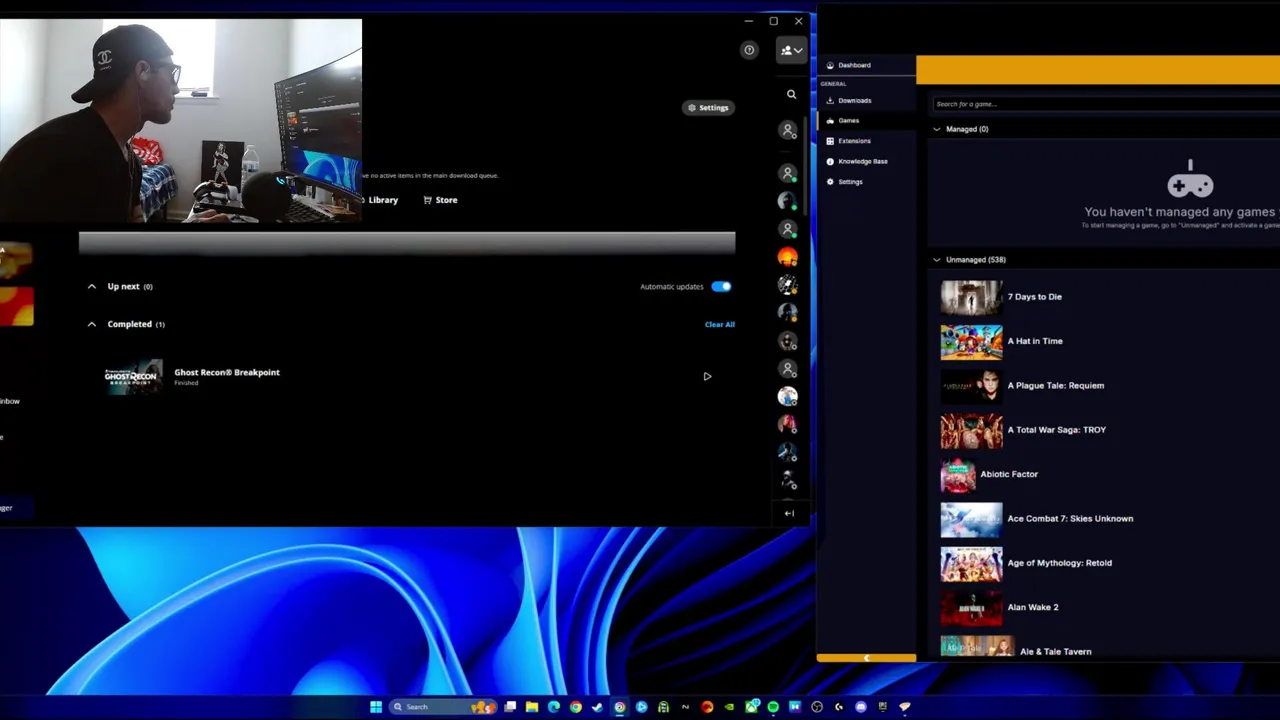Select A Plague Tale: Requiem

coord(1055,385)
